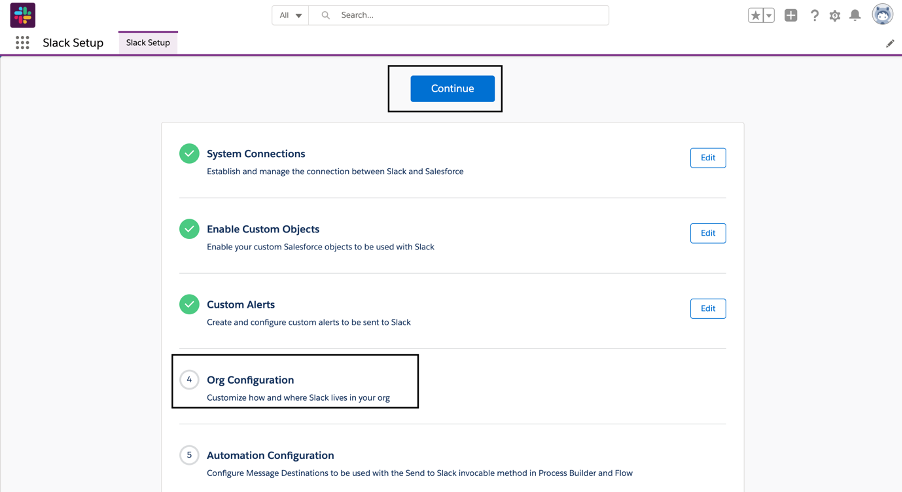Select the Slack Setup tab
This screenshot has width=902, height=492.
[148, 43]
